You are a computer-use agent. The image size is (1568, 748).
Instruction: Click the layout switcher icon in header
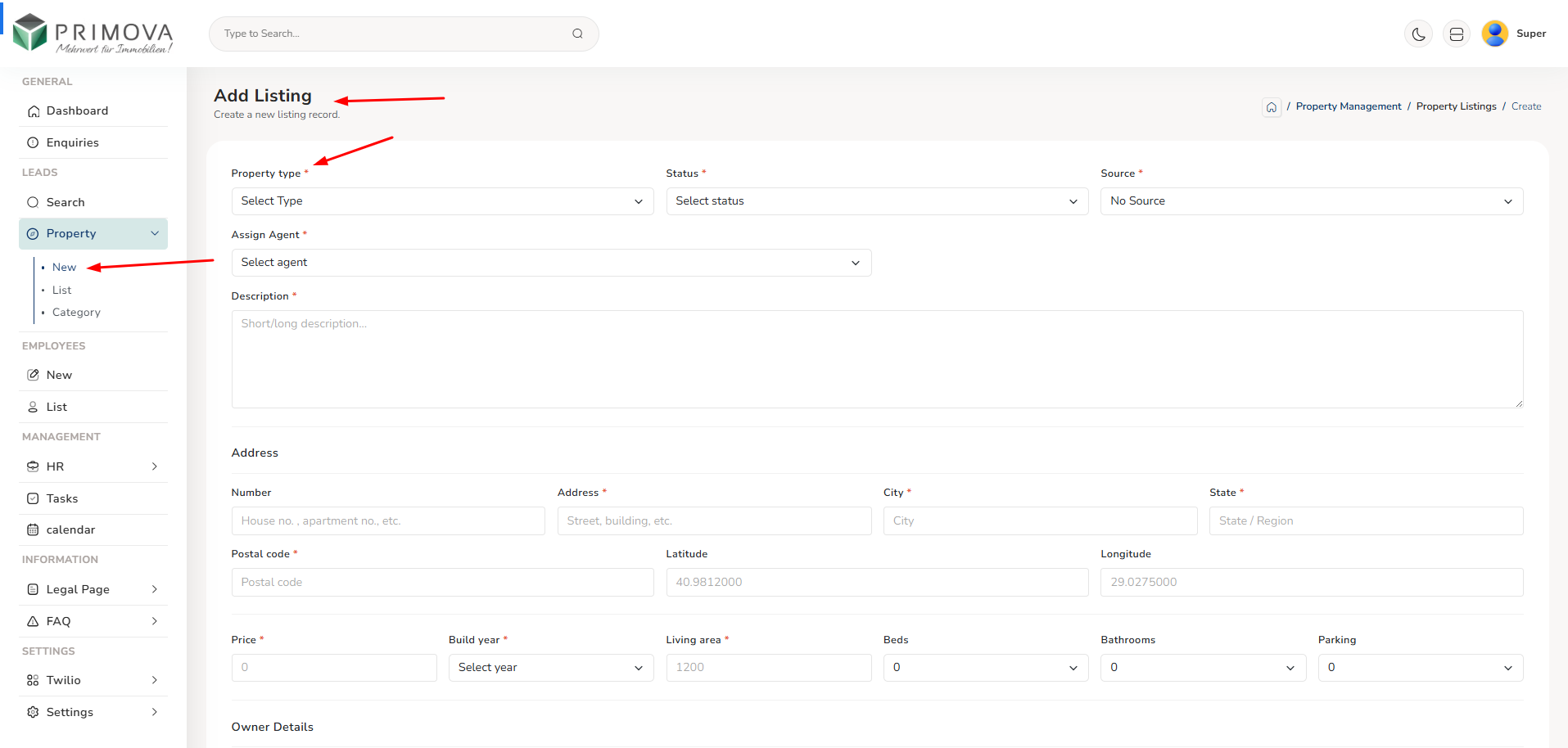tap(1456, 34)
